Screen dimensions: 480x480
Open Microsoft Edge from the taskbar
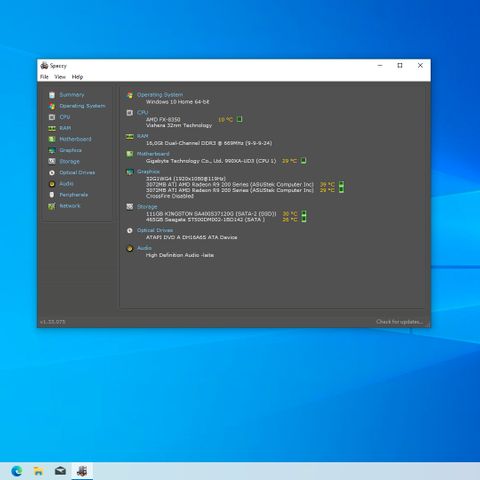[17, 471]
